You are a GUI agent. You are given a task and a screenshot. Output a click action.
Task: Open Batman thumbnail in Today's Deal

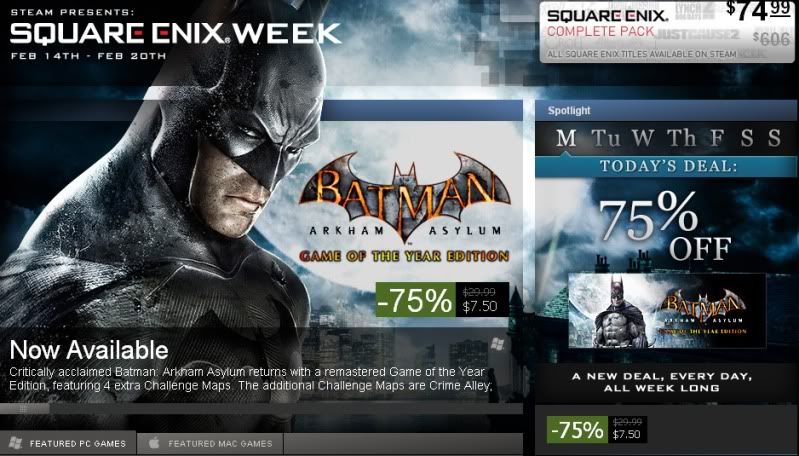(667, 311)
